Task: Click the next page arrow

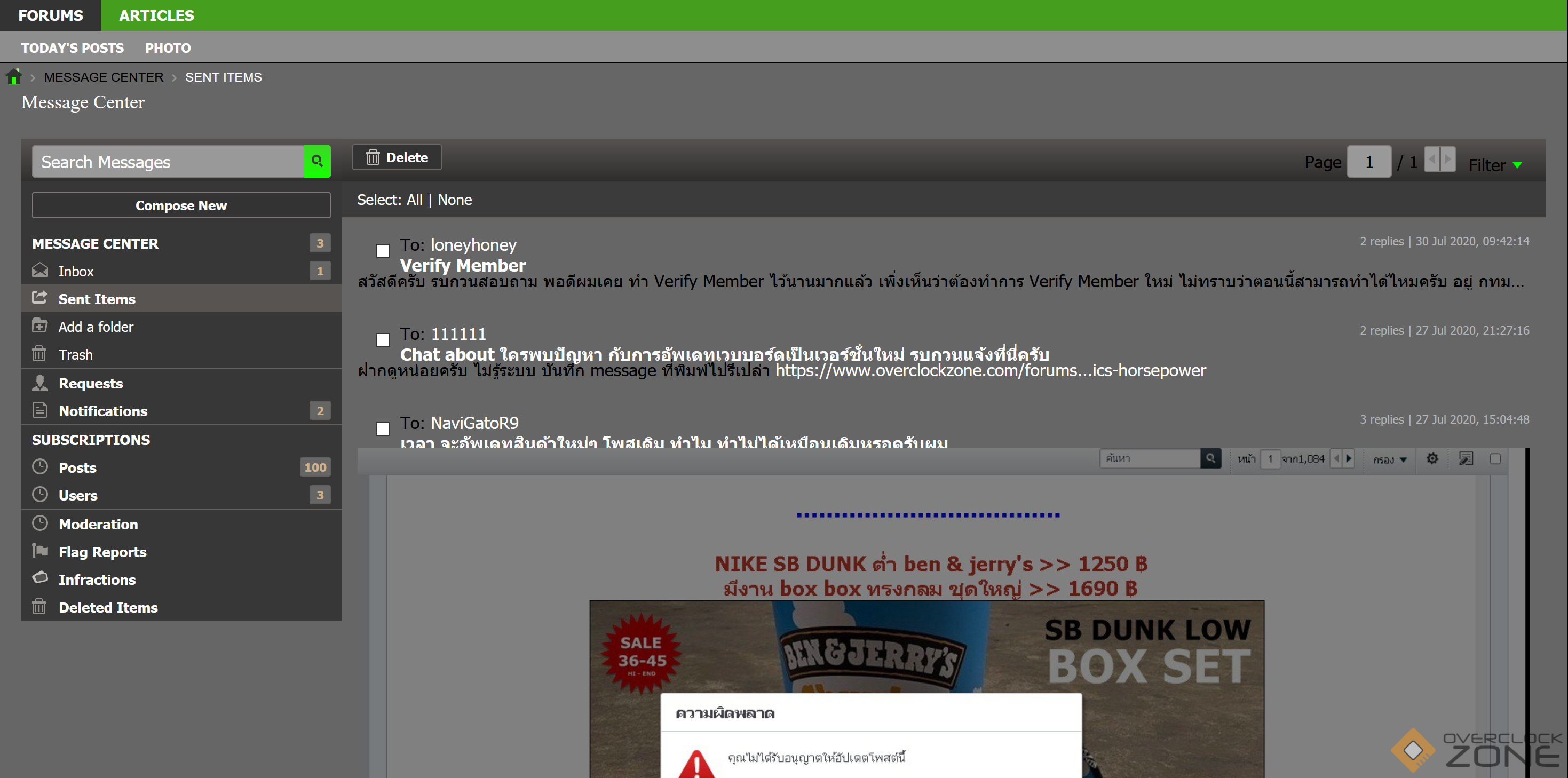Action: tap(1447, 160)
